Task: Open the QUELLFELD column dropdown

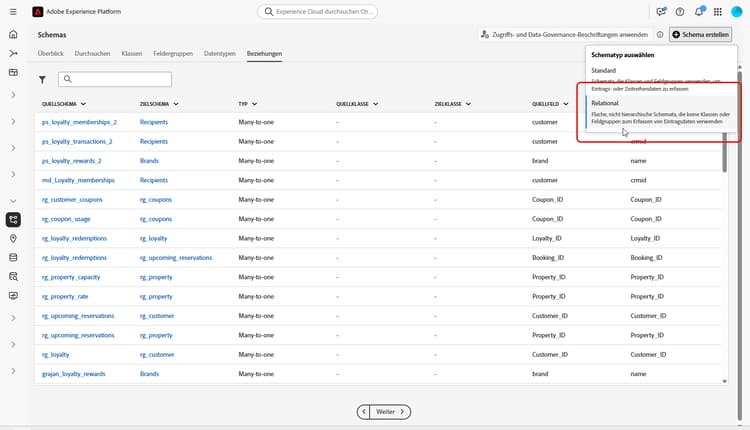Action: pos(566,104)
